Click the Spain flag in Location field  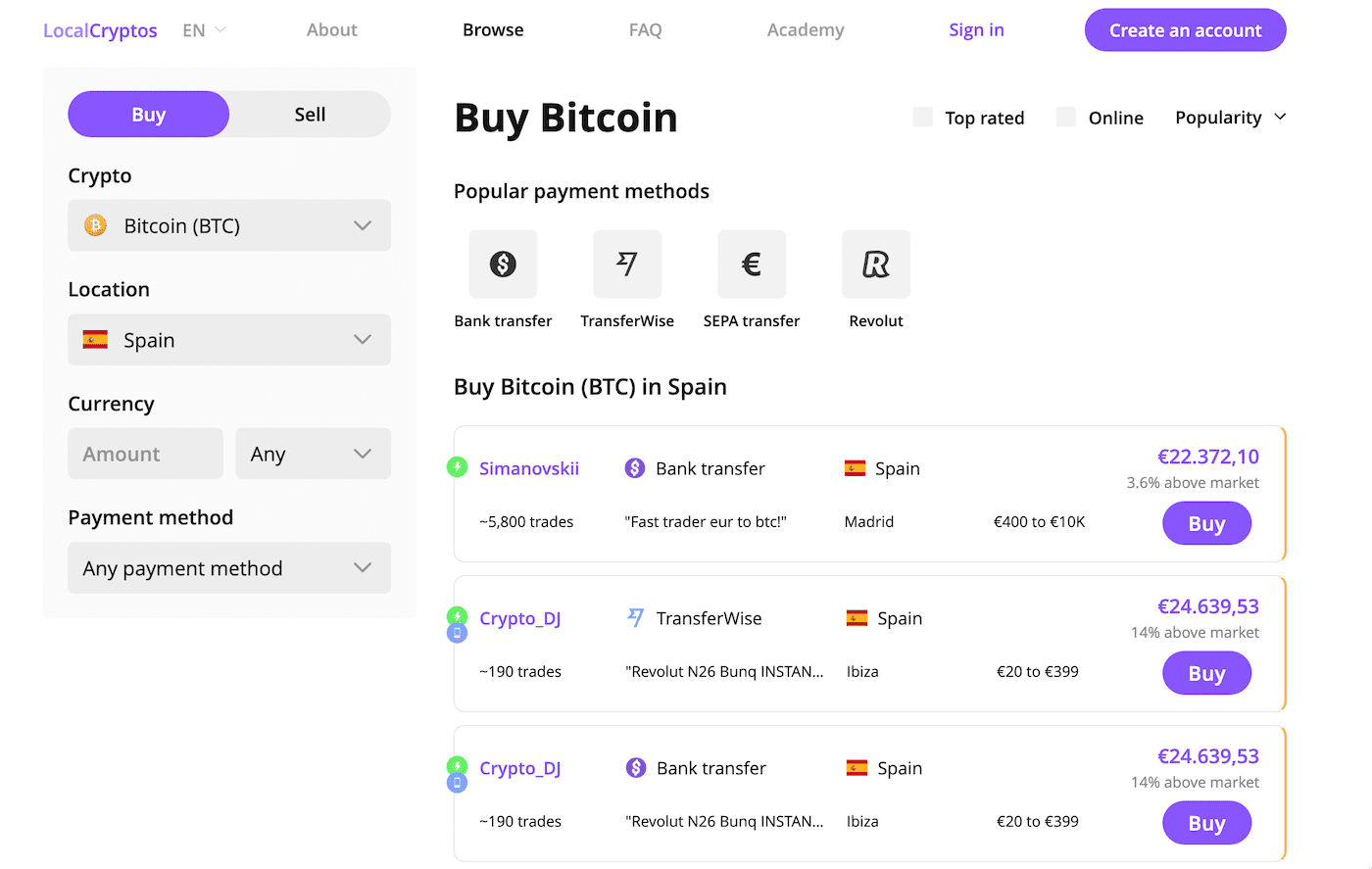pyautogui.click(x=95, y=340)
